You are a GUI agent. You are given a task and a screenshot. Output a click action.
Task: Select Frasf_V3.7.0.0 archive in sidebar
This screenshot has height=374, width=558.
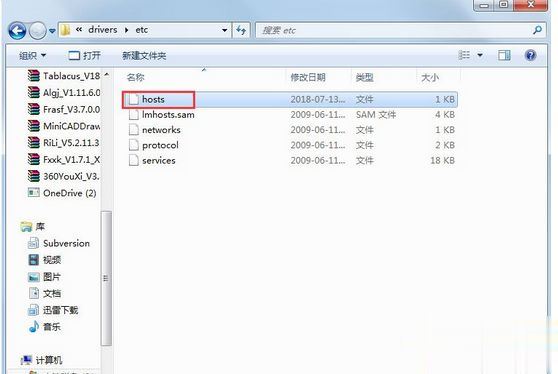click(x=64, y=109)
